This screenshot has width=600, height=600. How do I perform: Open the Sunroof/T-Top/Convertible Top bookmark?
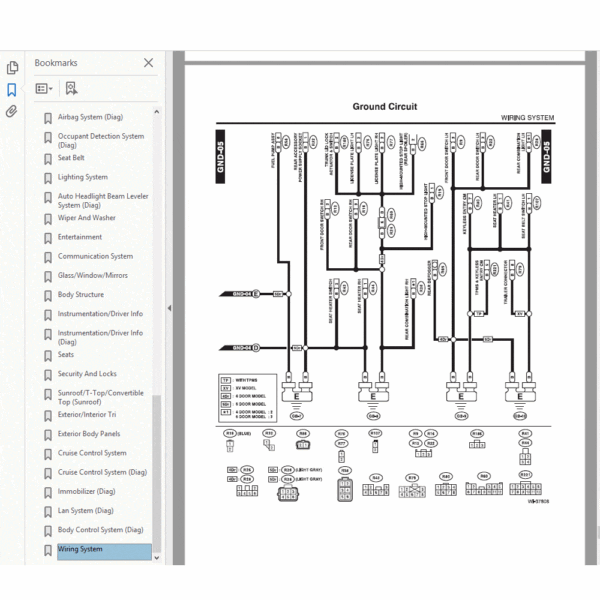coord(101,397)
